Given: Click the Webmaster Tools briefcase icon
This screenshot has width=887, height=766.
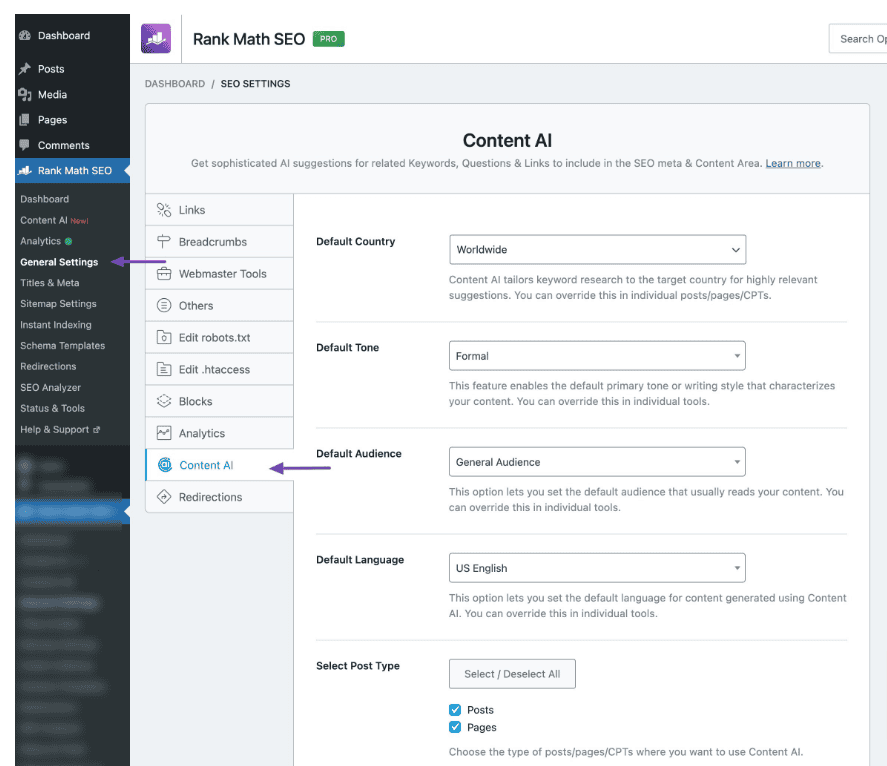Looking at the screenshot, I should pyautogui.click(x=164, y=274).
